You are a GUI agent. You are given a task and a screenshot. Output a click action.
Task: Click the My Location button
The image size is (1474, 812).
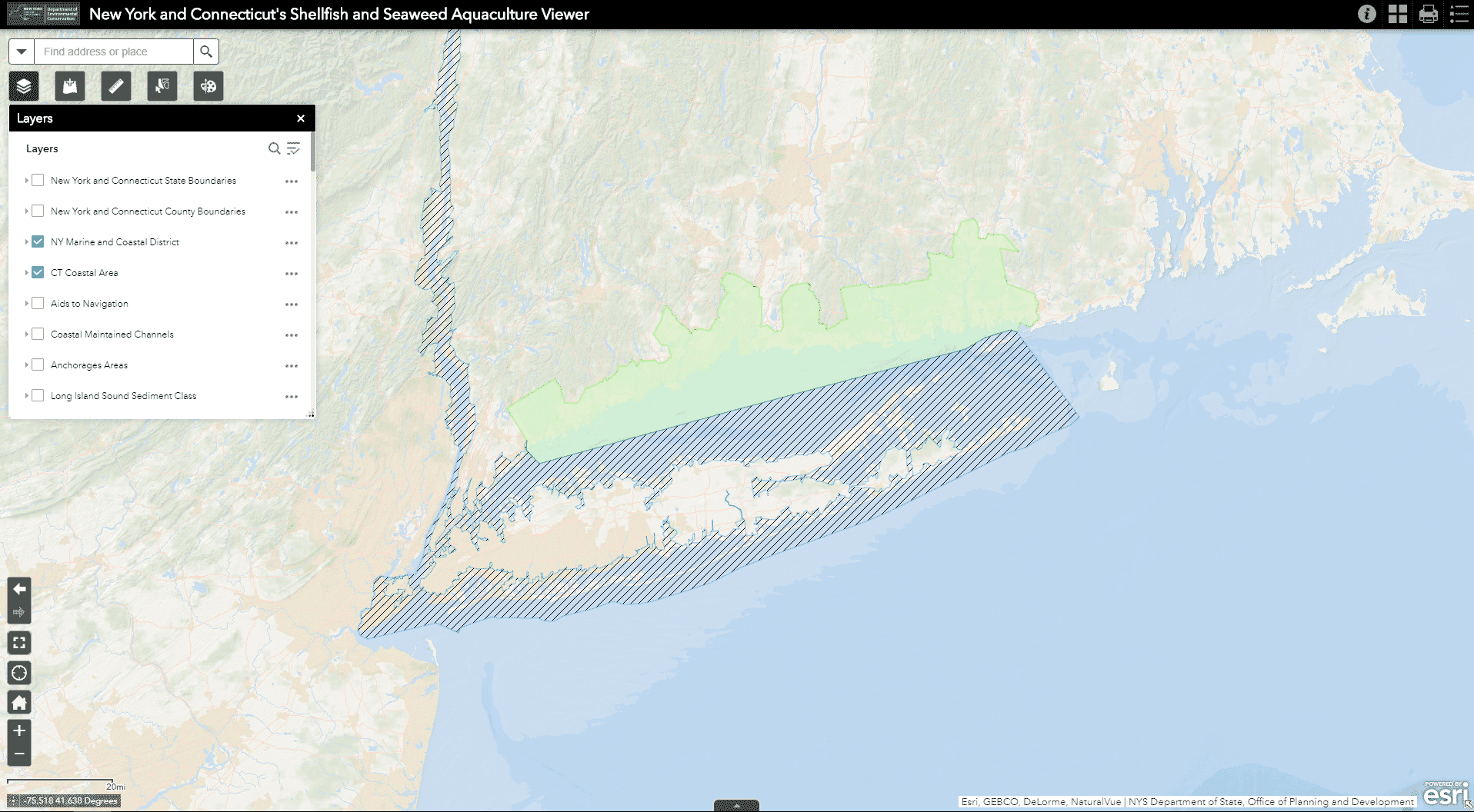click(19, 672)
